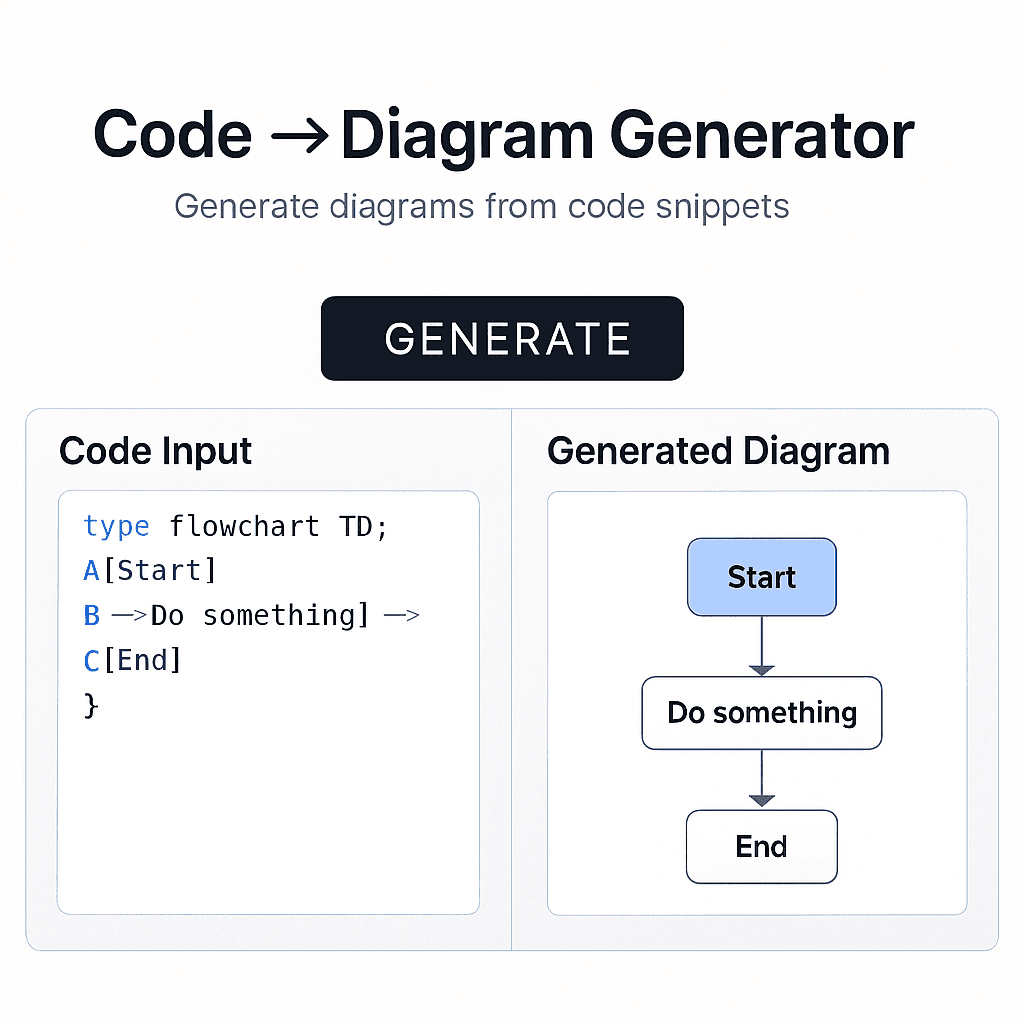This screenshot has height=1024, width=1024.
Task: Click the 'A[Start]' line in the code input
Action: (x=148, y=570)
